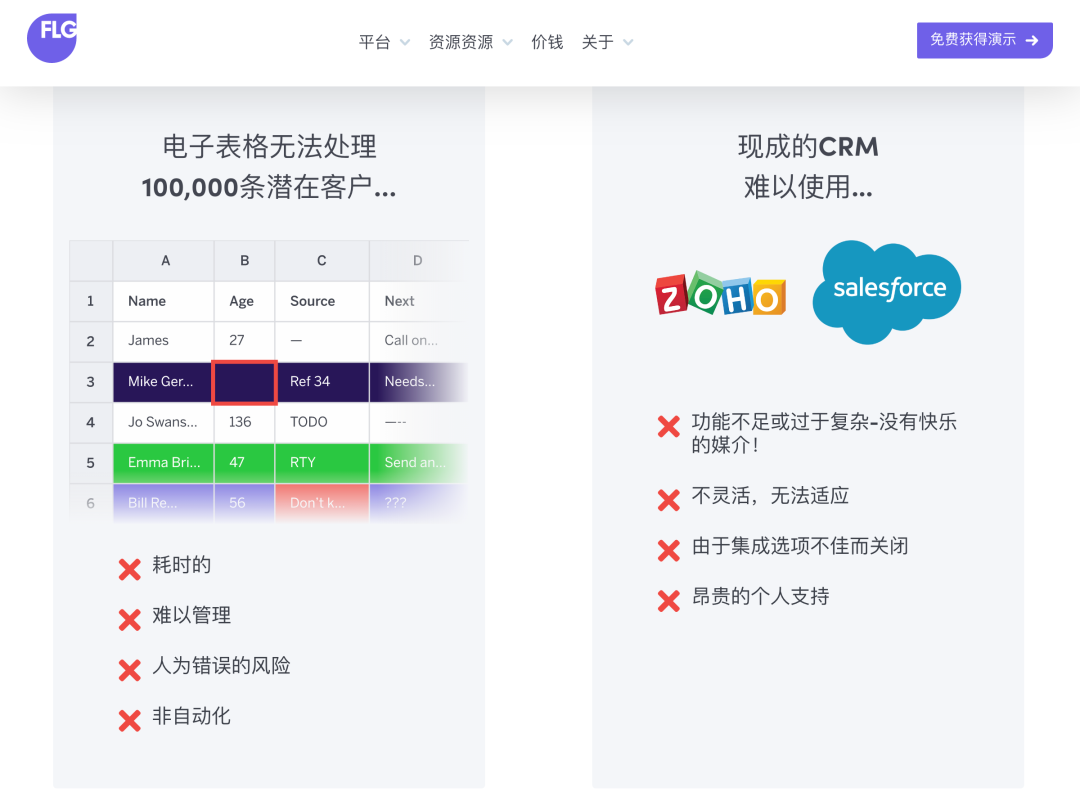1080x810 pixels.
Task: Select the Call on... cell
Action: click(419, 340)
